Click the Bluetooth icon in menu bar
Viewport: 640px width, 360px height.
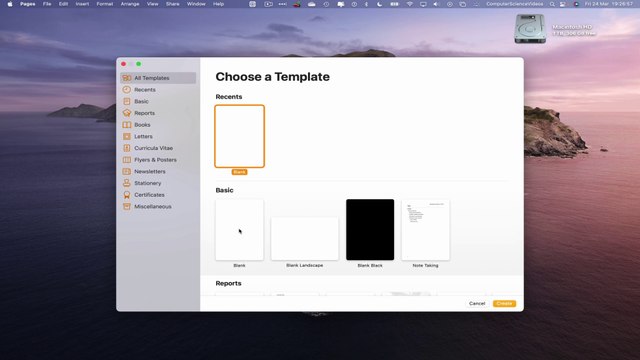coord(366,4)
